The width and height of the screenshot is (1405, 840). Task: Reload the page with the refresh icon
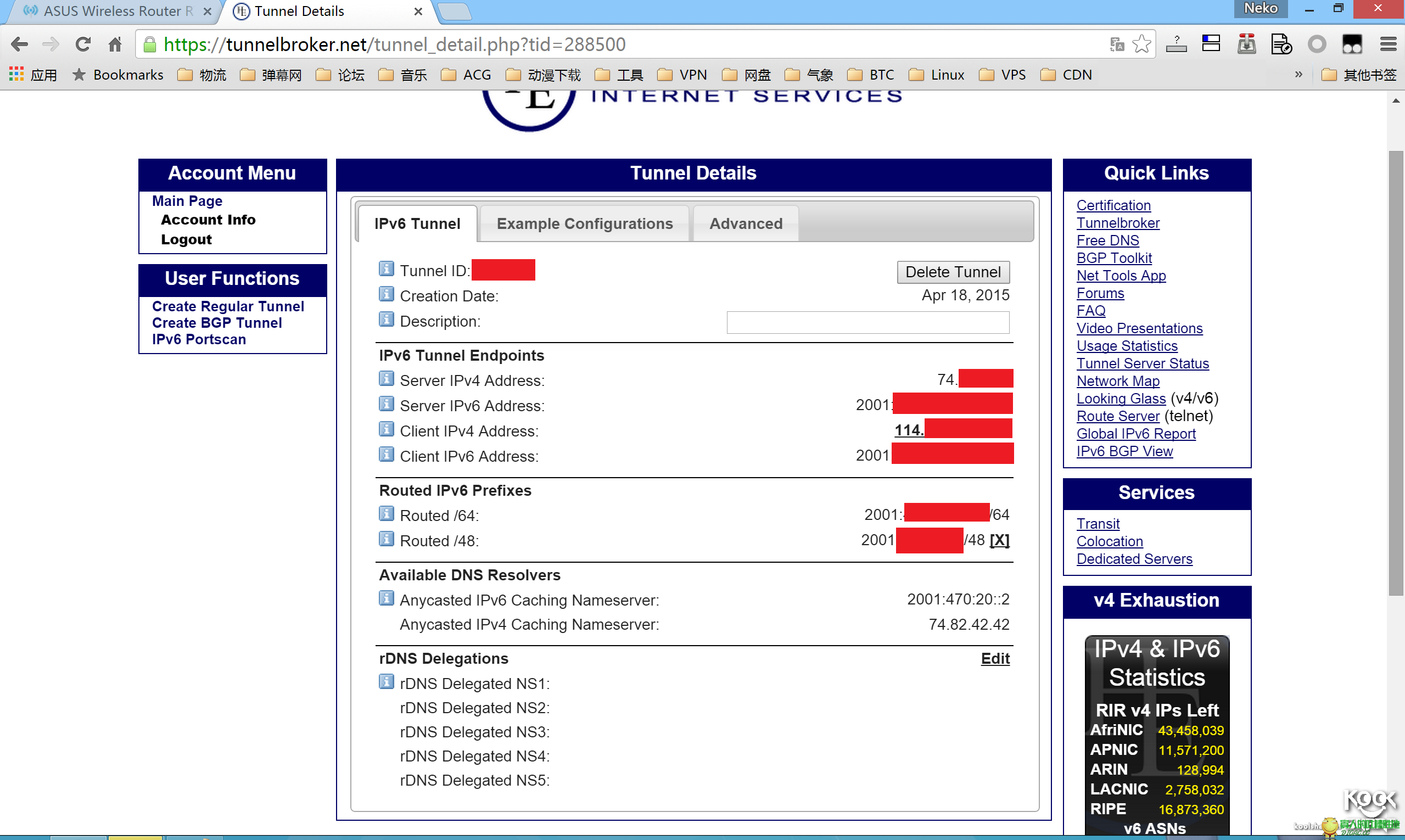pyautogui.click(x=83, y=44)
